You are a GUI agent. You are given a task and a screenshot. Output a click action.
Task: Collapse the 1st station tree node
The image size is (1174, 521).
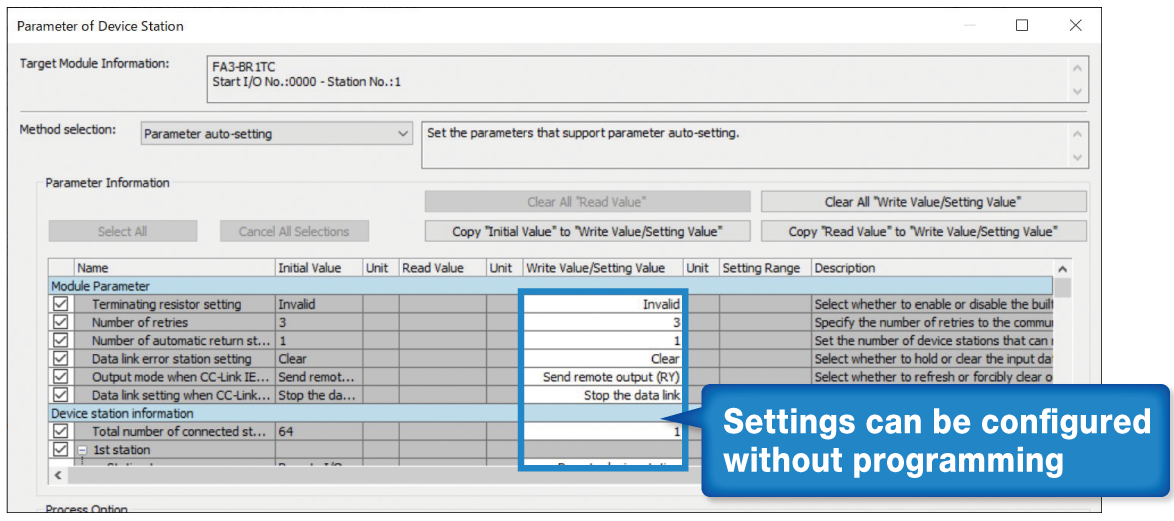tap(82, 450)
